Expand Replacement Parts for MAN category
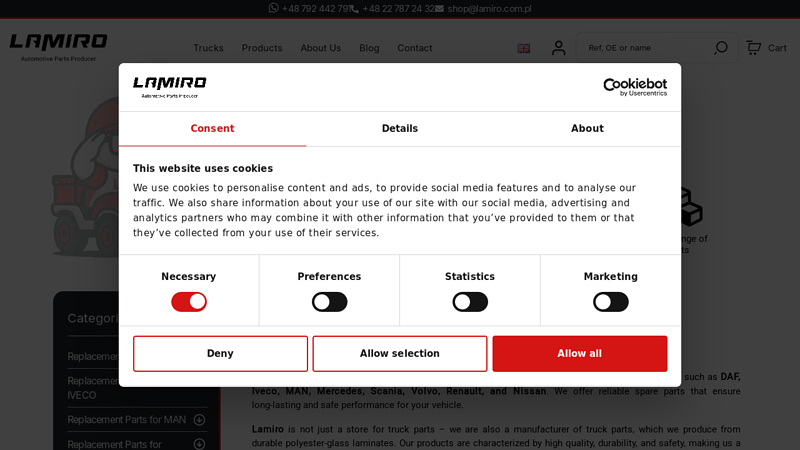This screenshot has height=450, width=800. point(199,420)
